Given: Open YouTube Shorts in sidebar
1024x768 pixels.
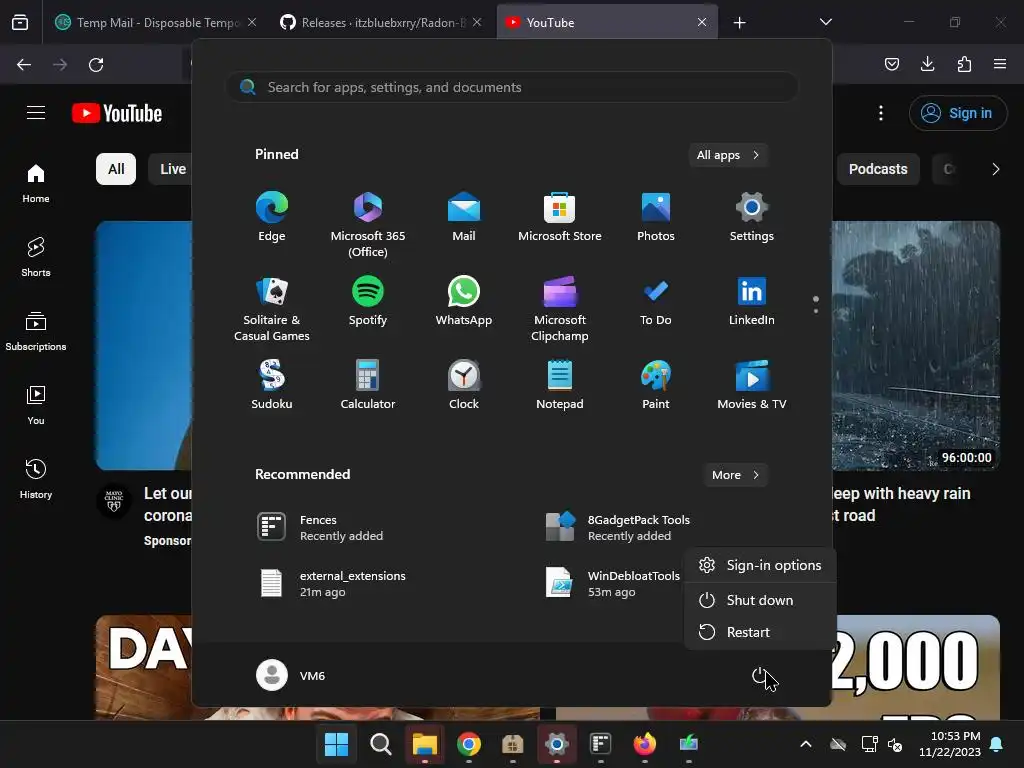Looking at the screenshot, I should (36, 257).
